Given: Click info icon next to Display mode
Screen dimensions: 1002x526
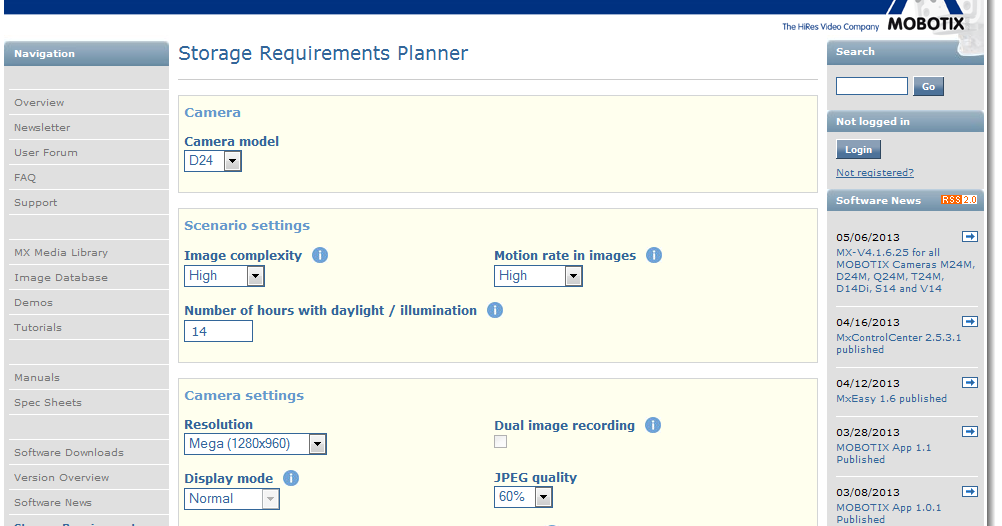Looking at the screenshot, I should coord(291,478).
